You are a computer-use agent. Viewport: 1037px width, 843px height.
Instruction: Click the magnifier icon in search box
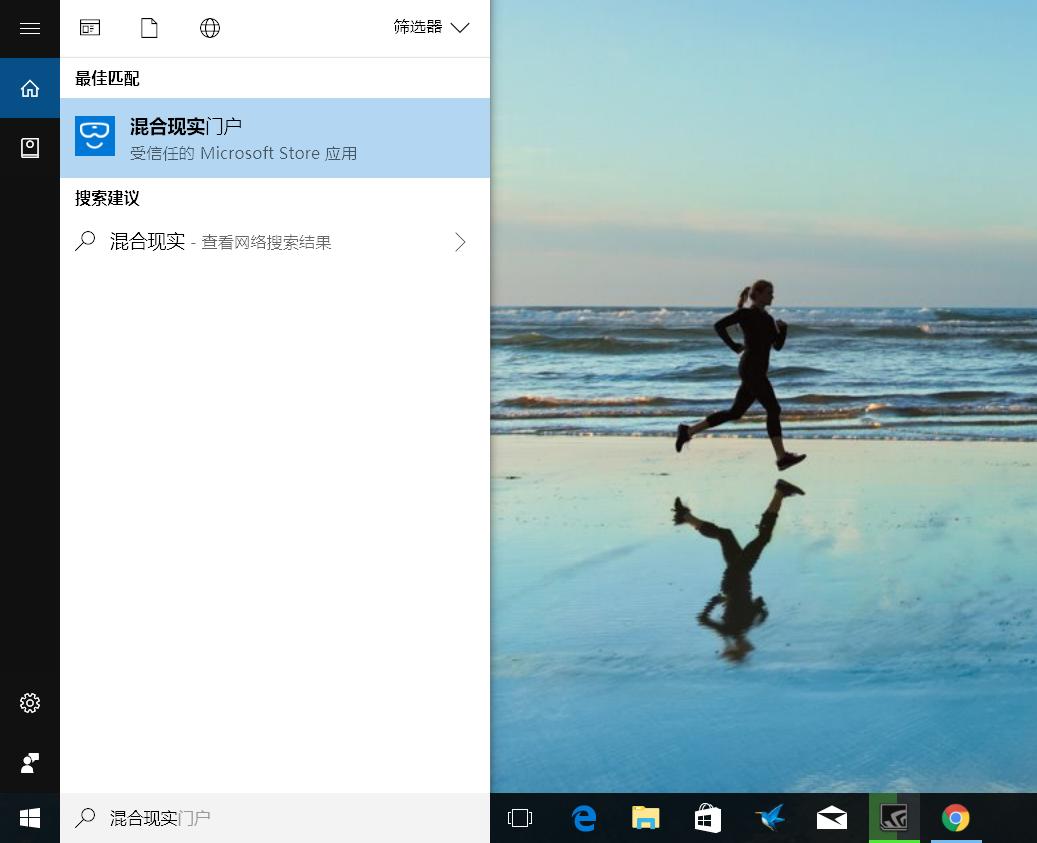[x=85, y=818]
